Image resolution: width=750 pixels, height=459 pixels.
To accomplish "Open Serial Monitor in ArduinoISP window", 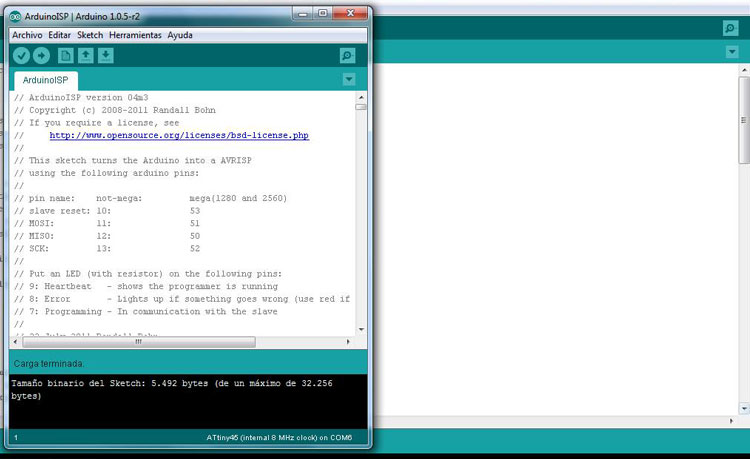I will [347, 56].
